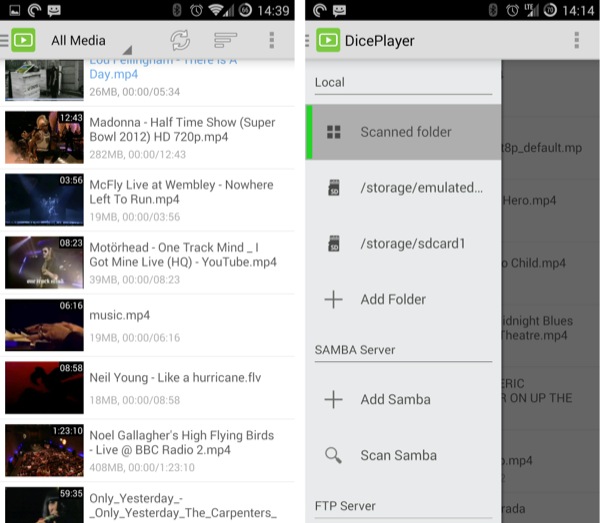Tap the plus icon beside Add Folder
600x523 pixels.
click(x=334, y=300)
